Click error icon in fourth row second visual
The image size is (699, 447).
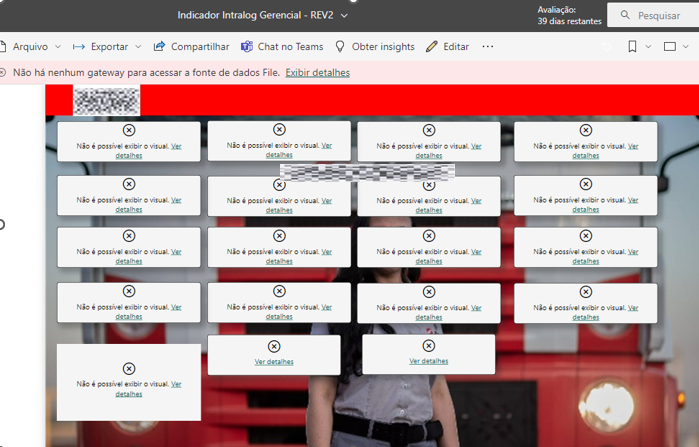279,291
